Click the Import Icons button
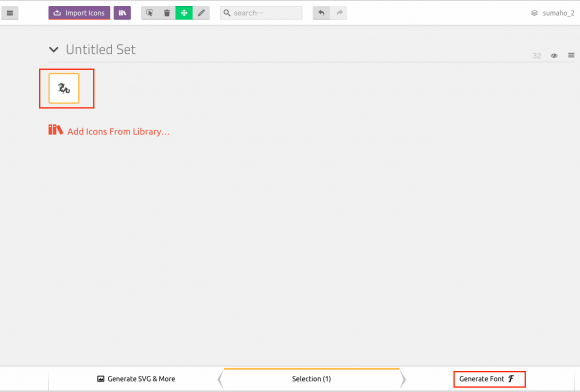 tap(79, 13)
